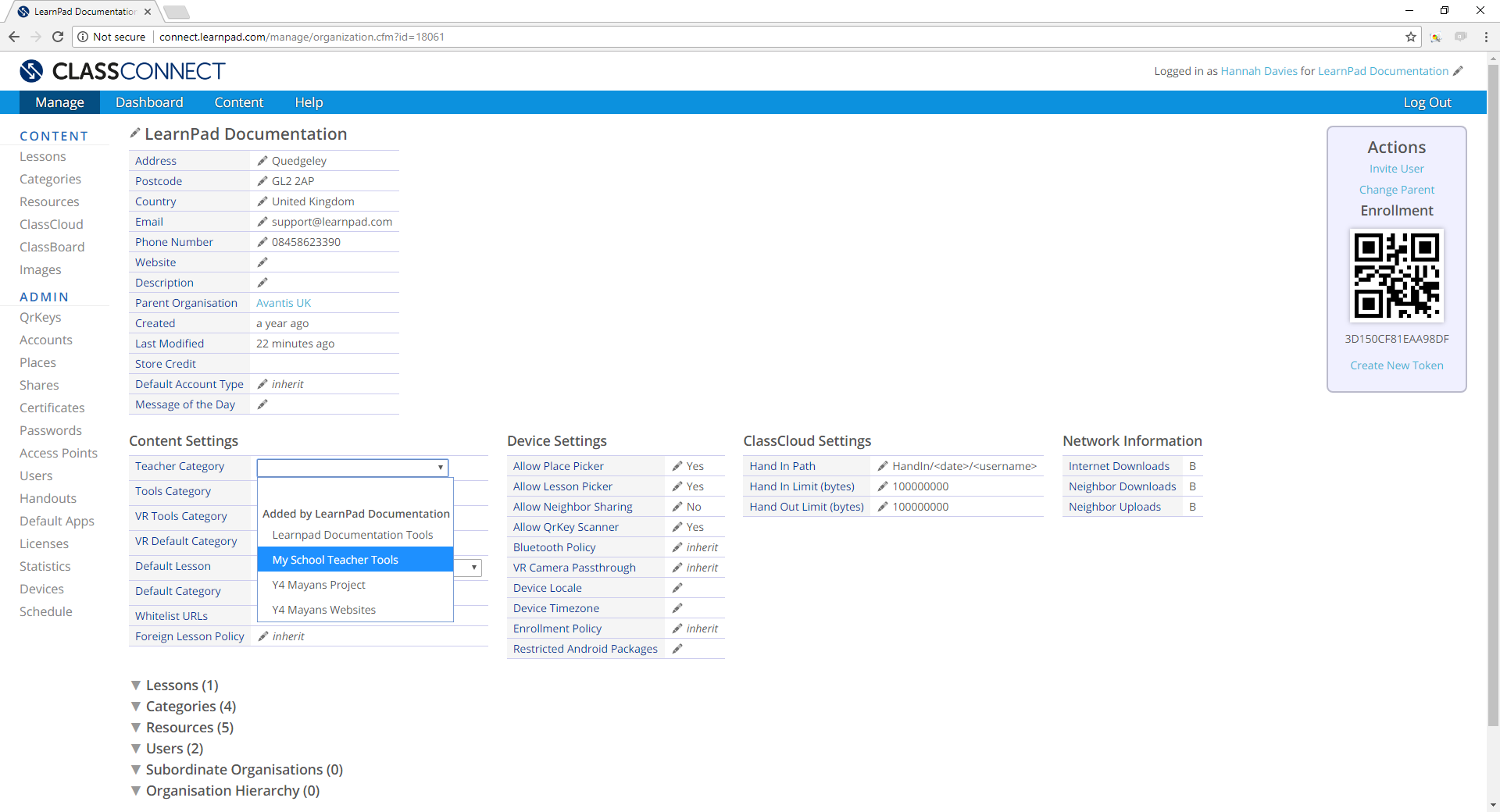Screen dimensions: 1500x812
Task: Expand the Categories (4) section
Action: point(184,707)
